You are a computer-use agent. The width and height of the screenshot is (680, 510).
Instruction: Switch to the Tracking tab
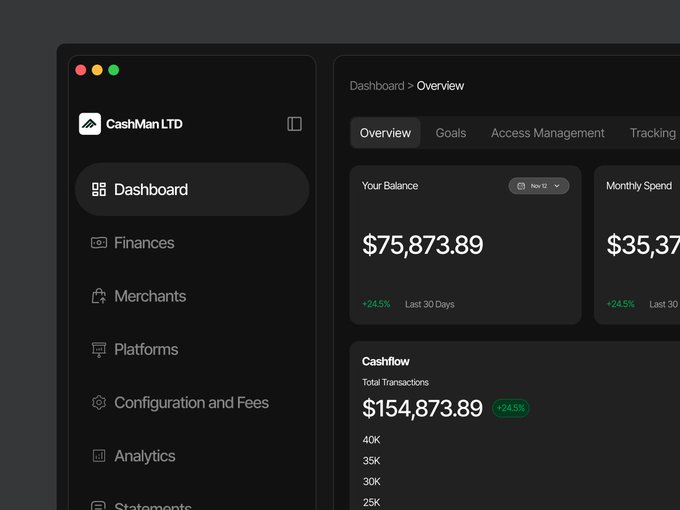point(653,133)
